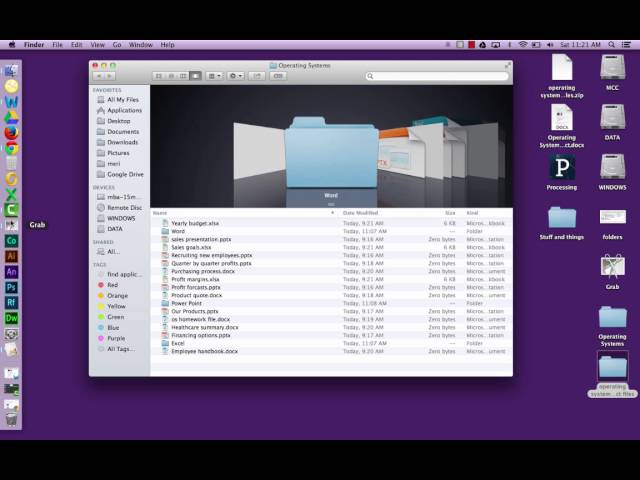640x480 pixels.
Task: Select sales presentation.pptx file
Action: (331, 239)
